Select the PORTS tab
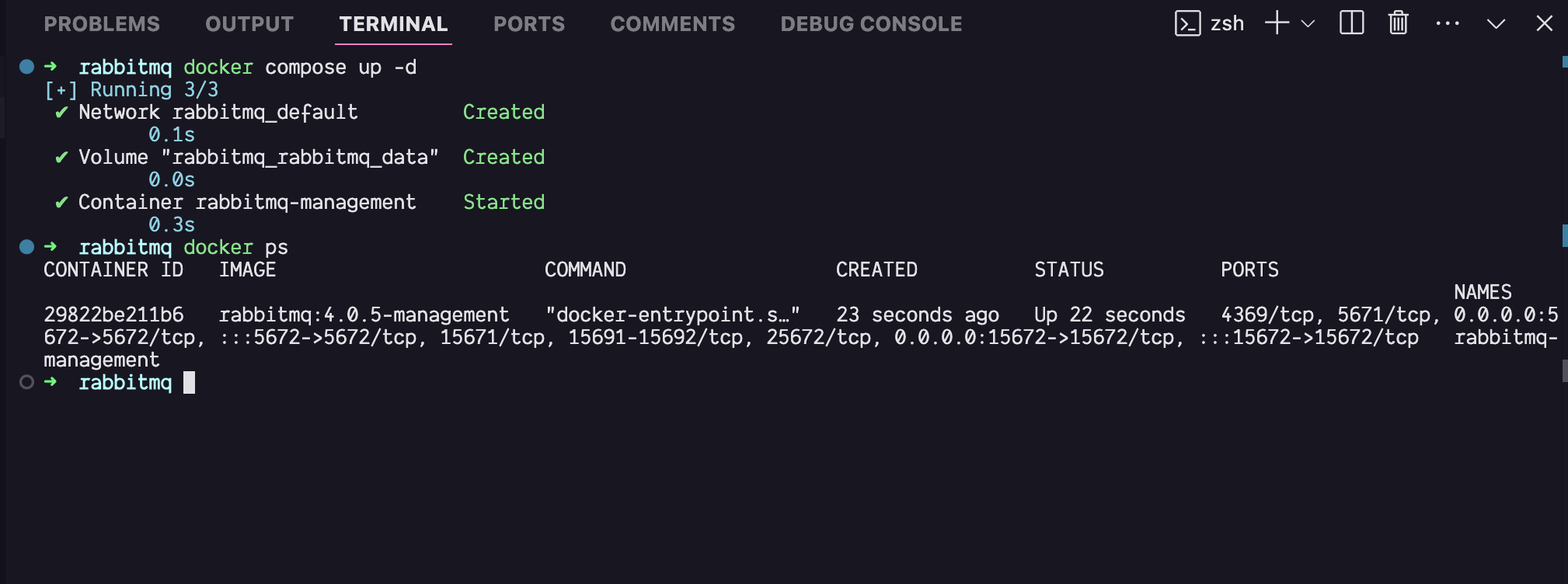Viewport: 1568px width, 584px height. pyautogui.click(x=529, y=24)
